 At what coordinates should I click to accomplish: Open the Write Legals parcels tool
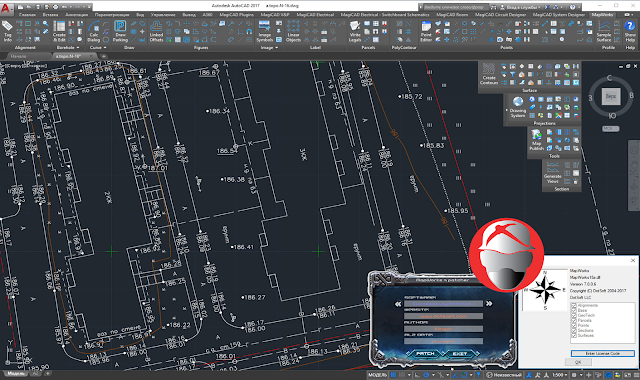click(x=355, y=31)
